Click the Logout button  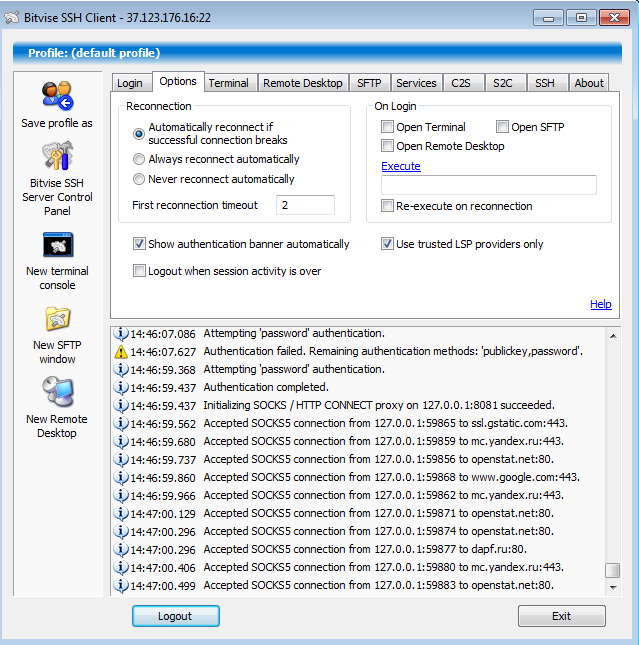tap(176, 616)
